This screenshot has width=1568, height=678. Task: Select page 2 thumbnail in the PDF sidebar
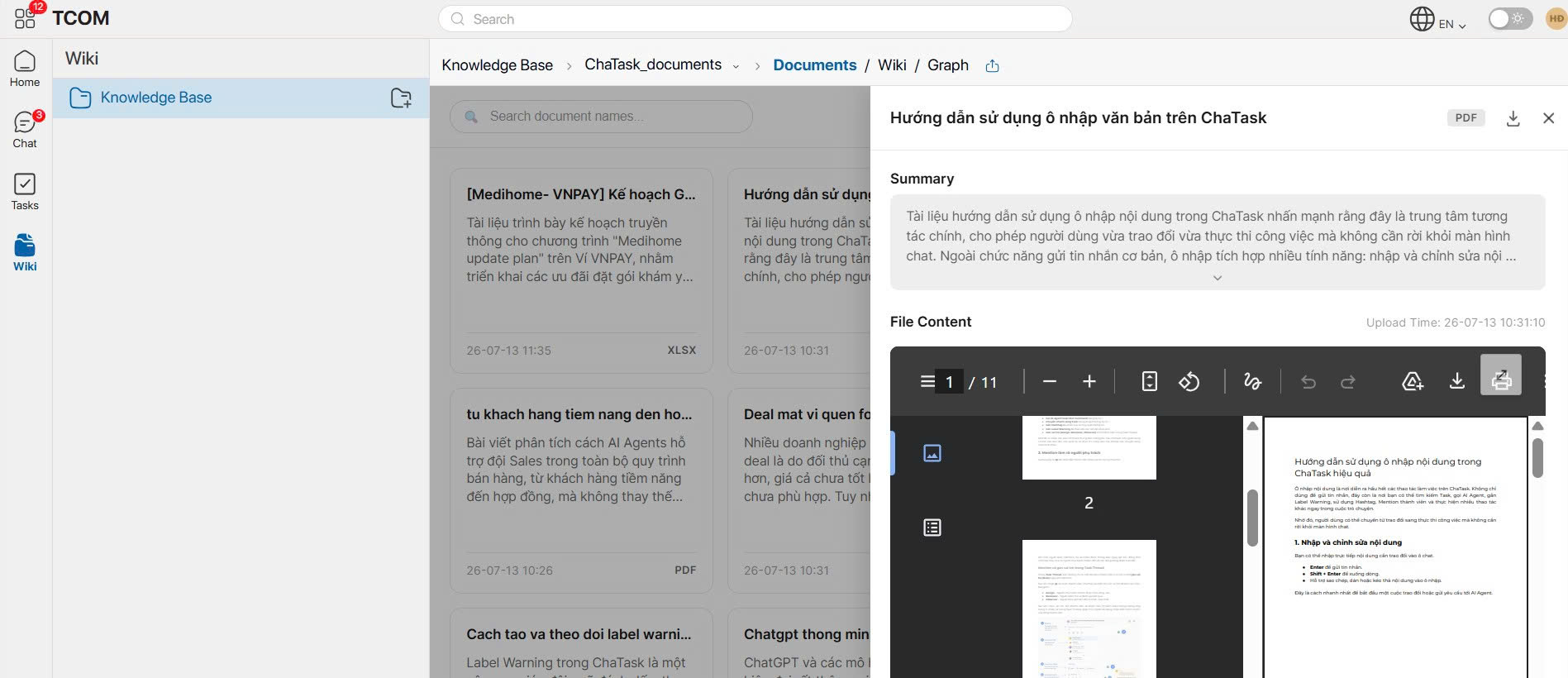(1089, 447)
